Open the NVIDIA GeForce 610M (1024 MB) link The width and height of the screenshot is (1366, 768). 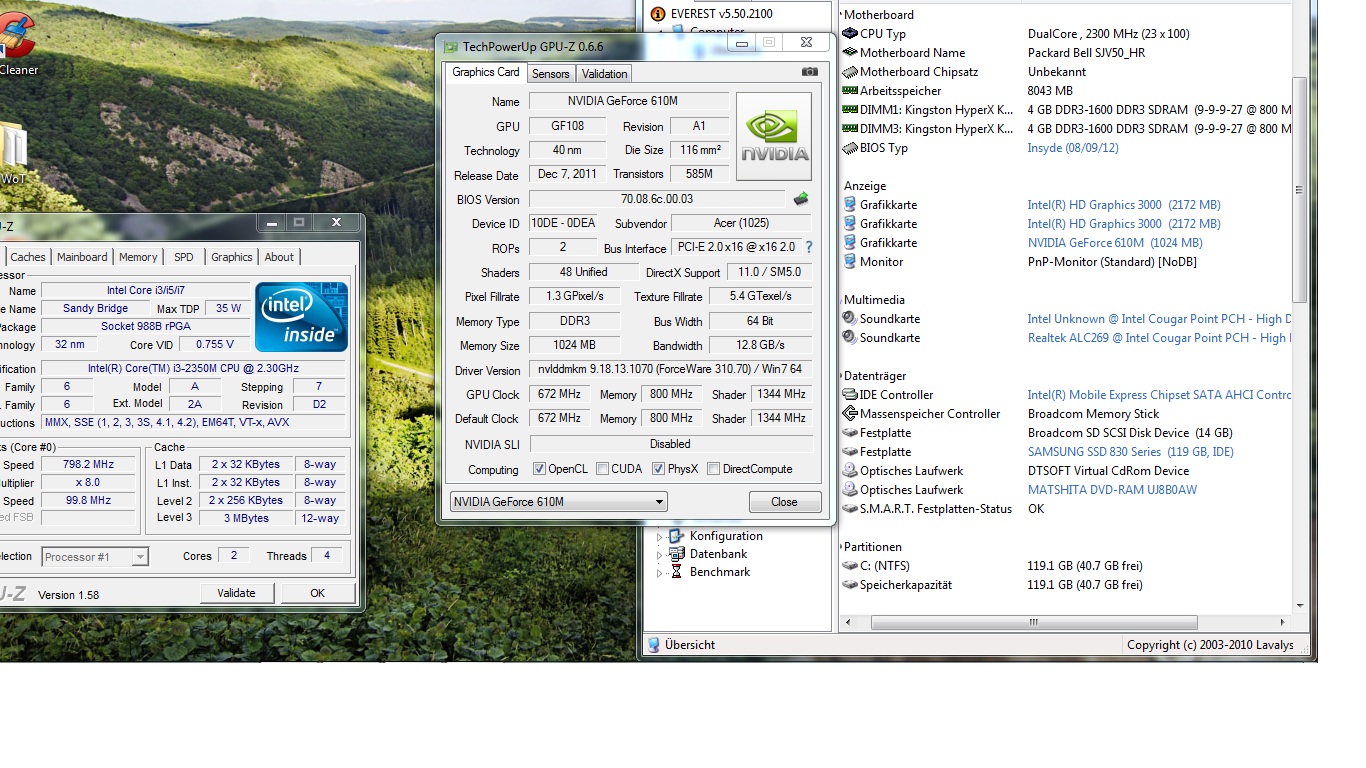pos(1115,243)
